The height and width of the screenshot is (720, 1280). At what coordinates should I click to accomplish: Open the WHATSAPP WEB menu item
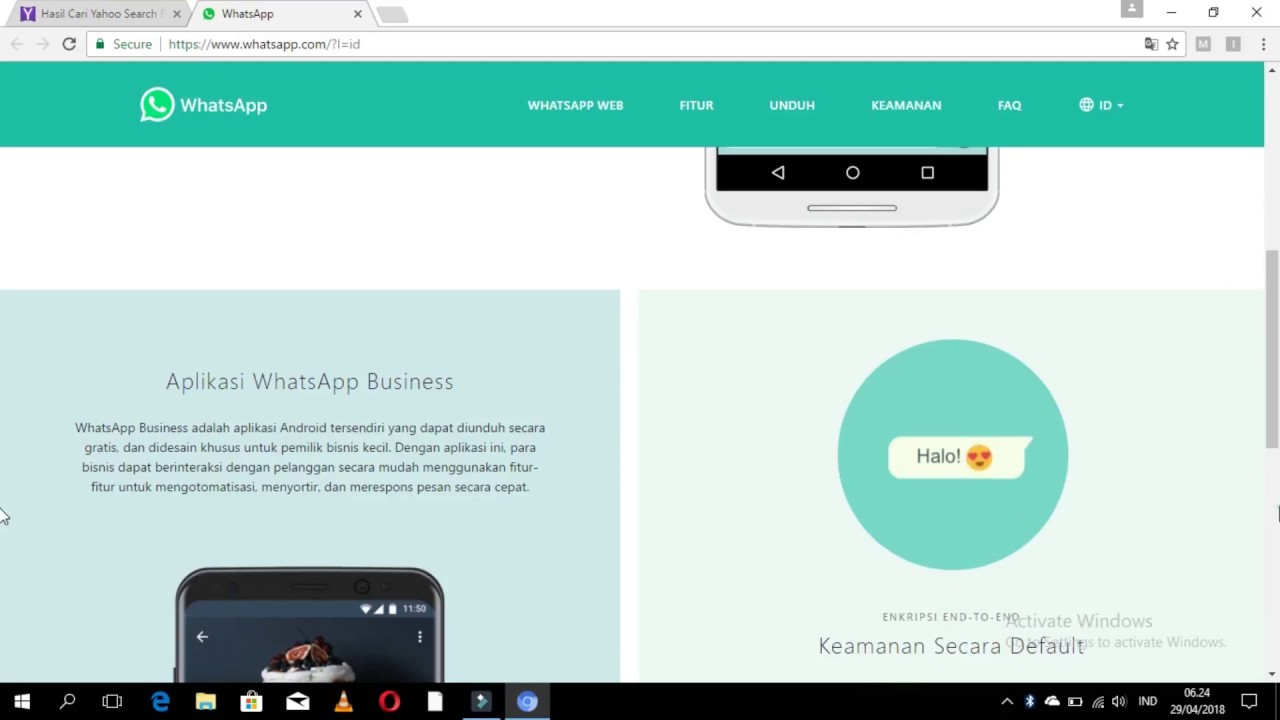[x=575, y=105]
